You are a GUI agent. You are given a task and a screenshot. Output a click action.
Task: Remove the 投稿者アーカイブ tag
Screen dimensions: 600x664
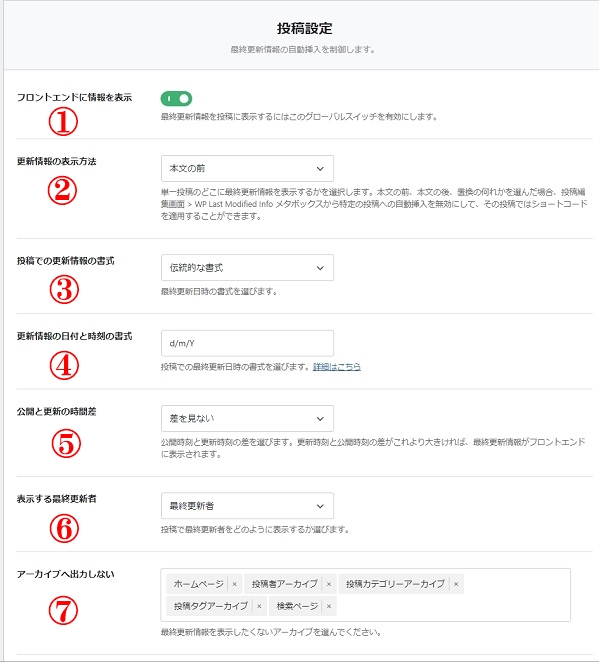[329, 584]
